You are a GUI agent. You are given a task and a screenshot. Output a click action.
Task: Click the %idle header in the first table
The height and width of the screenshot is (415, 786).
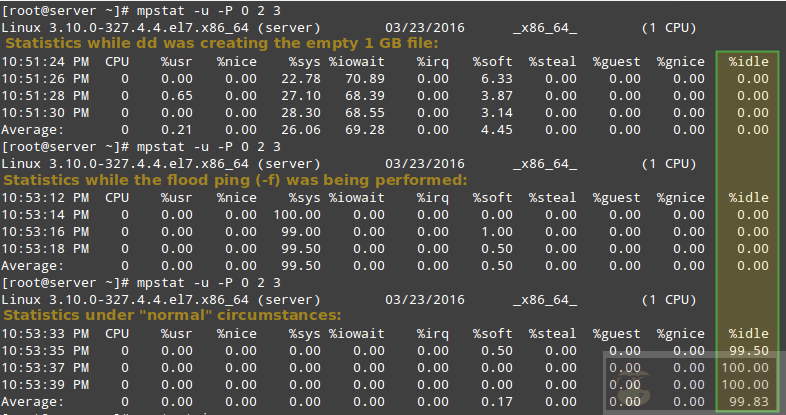tap(748, 61)
